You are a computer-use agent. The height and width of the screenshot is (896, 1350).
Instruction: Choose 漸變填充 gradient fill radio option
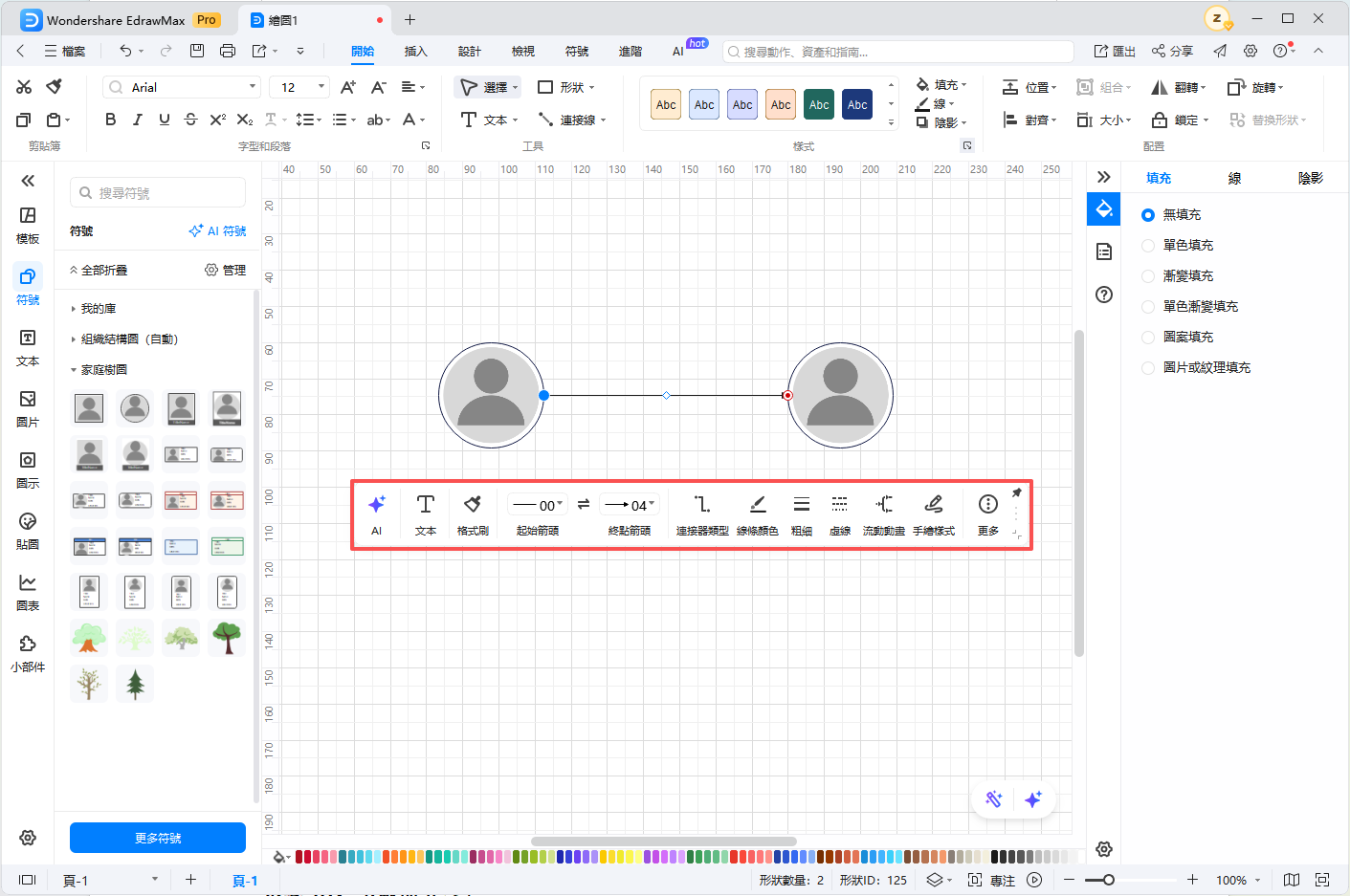[x=1148, y=276]
